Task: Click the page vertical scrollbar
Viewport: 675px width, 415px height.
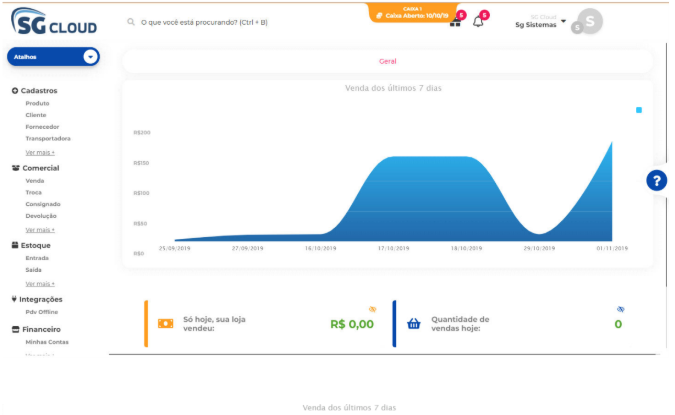Action: pyautogui.click(x=666, y=166)
